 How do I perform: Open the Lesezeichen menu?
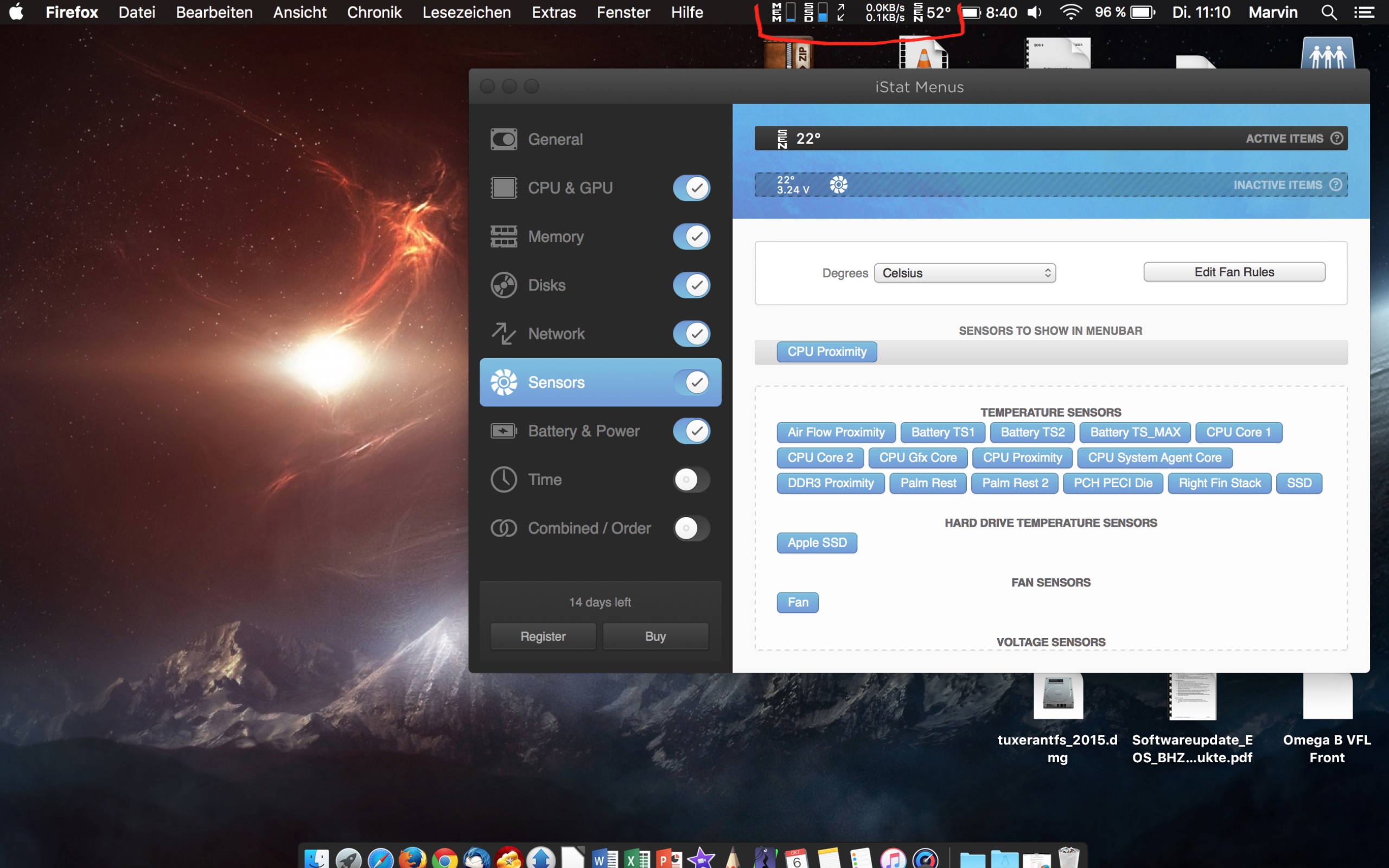click(x=466, y=12)
